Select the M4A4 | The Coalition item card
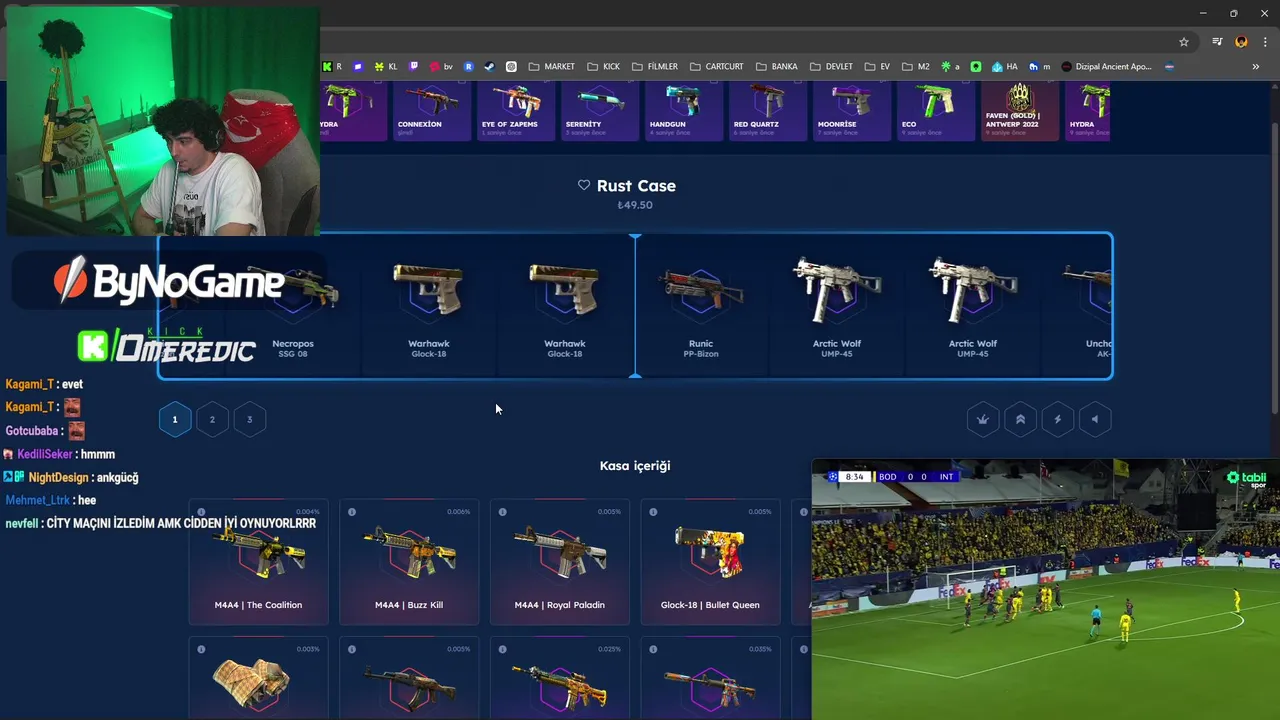Viewport: 1280px width, 720px height. click(258, 563)
